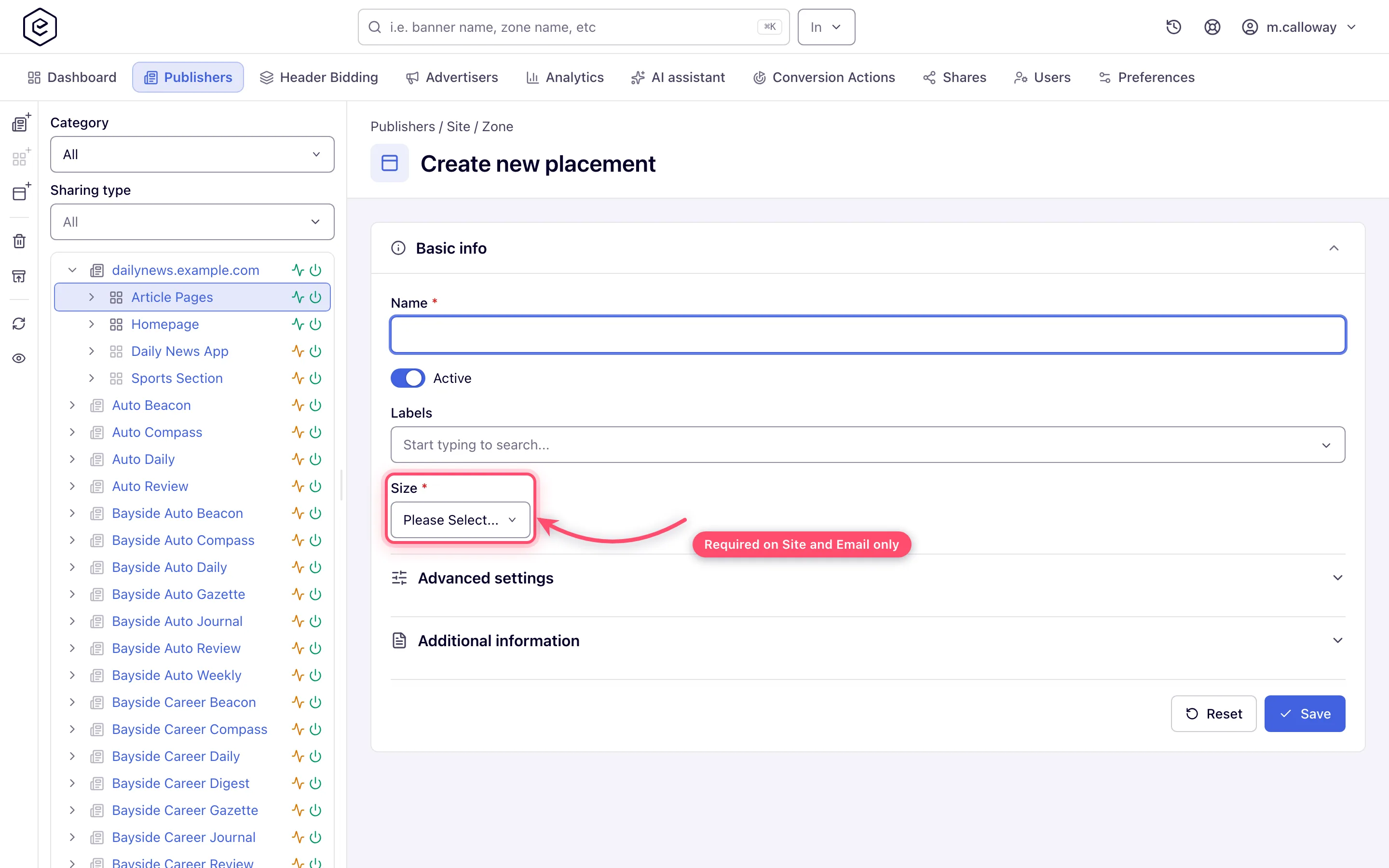Open the Header Bidding tab

coord(319,78)
